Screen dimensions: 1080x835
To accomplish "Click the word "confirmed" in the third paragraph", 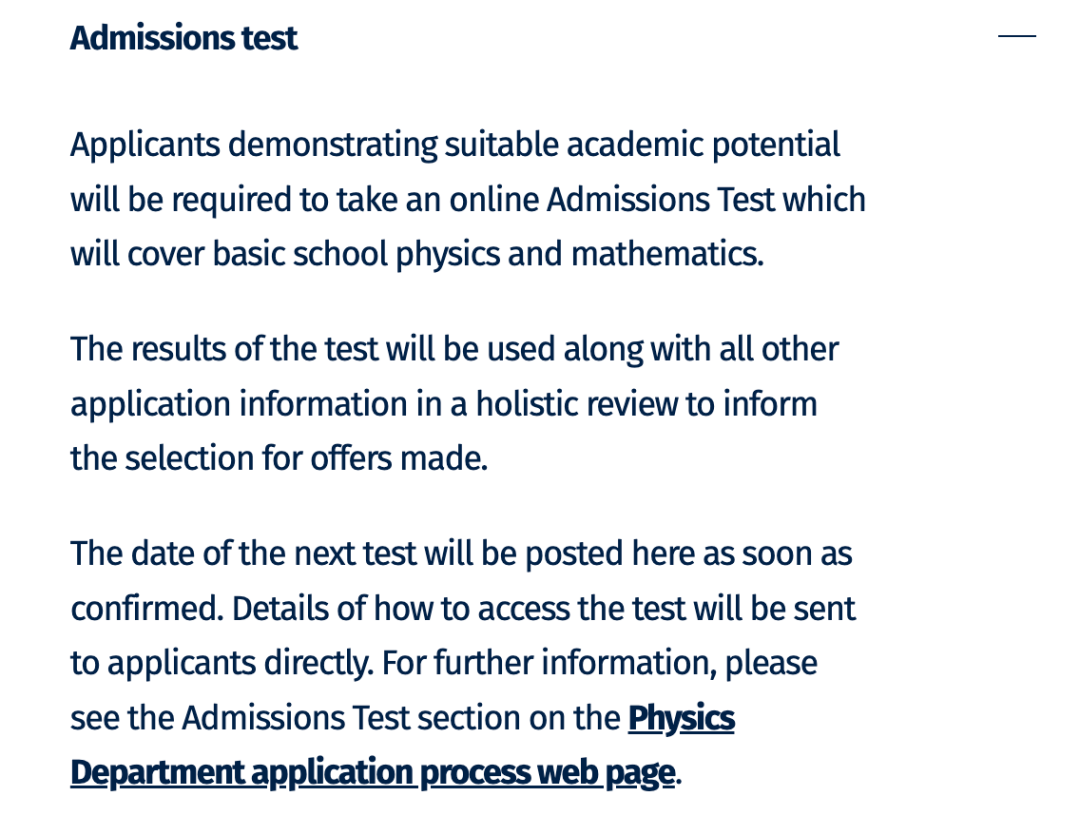I will pyautogui.click(x=144, y=609).
